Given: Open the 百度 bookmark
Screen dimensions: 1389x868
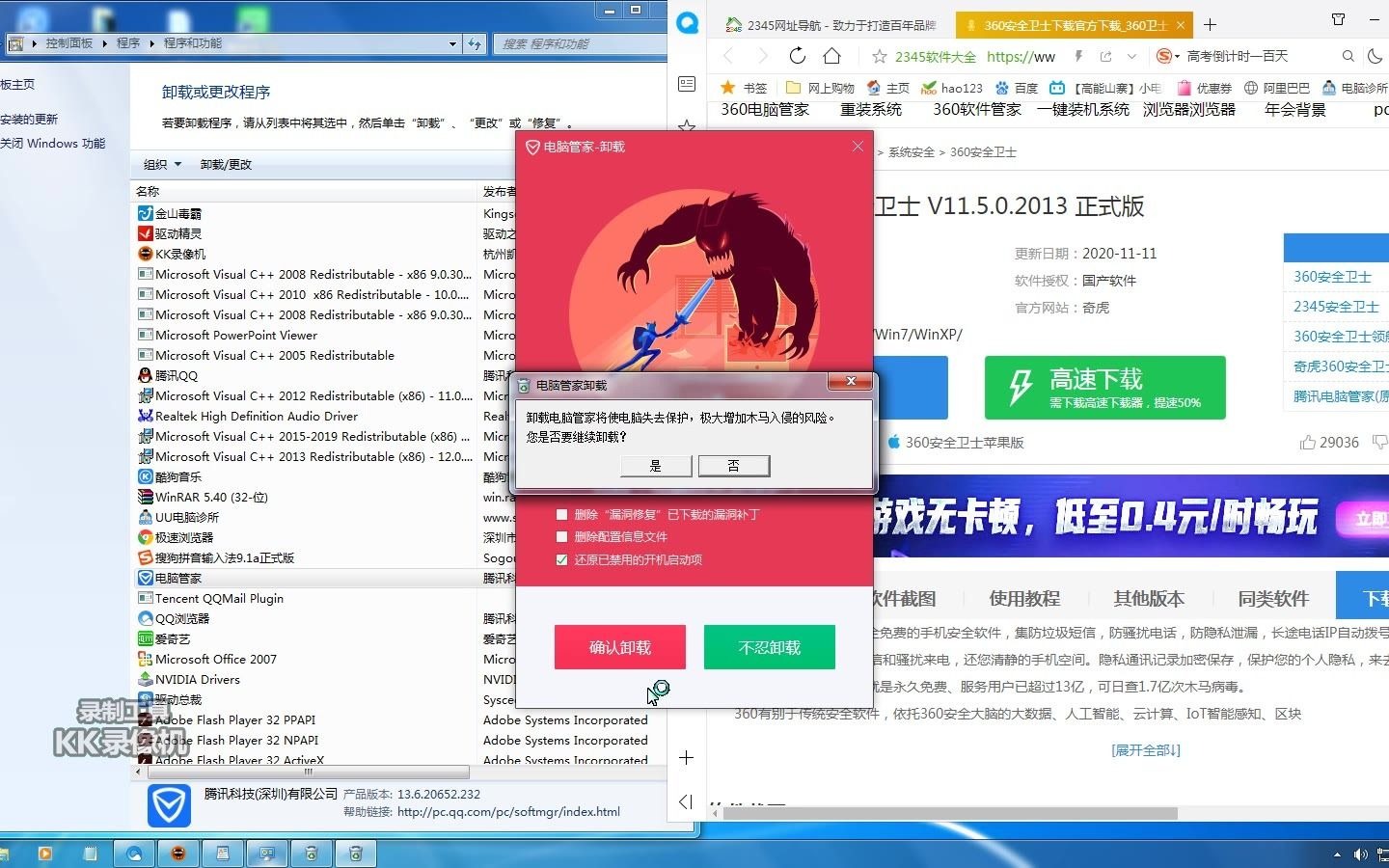Looking at the screenshot, I should [1017, 88].
